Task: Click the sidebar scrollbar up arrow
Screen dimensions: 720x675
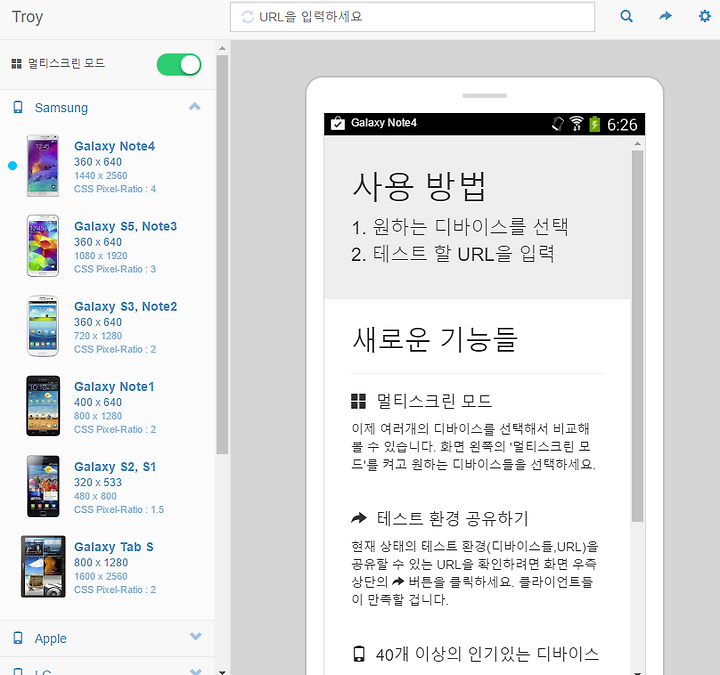Action: pos(222,48)
